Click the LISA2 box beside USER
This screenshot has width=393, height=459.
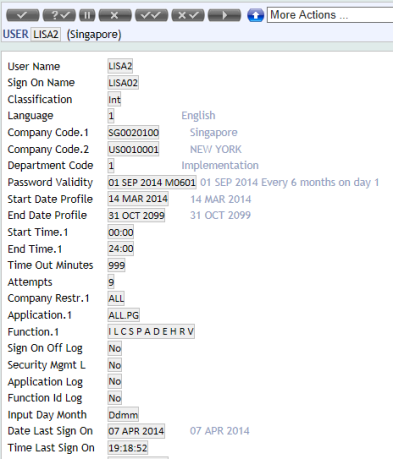pos(46,34)
